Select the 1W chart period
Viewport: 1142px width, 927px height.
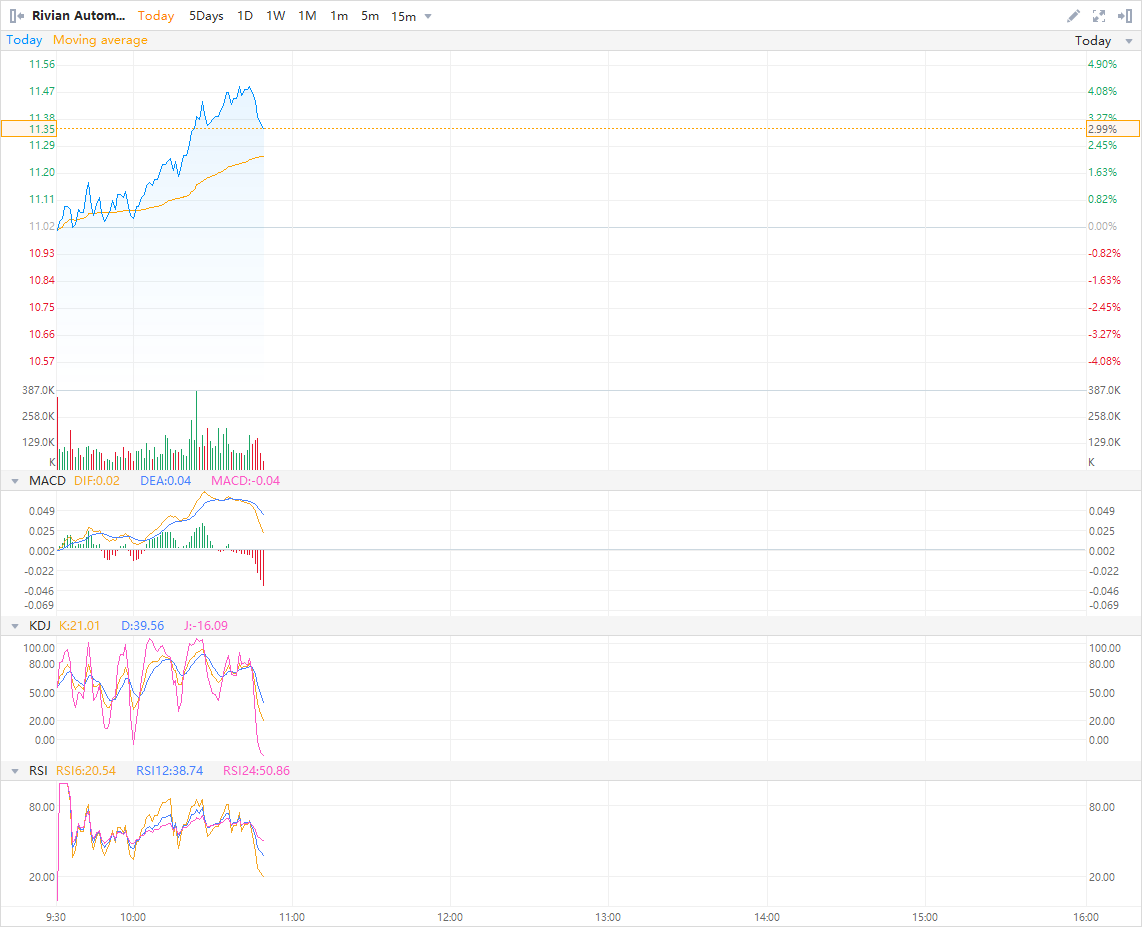(x=275, y=16)
